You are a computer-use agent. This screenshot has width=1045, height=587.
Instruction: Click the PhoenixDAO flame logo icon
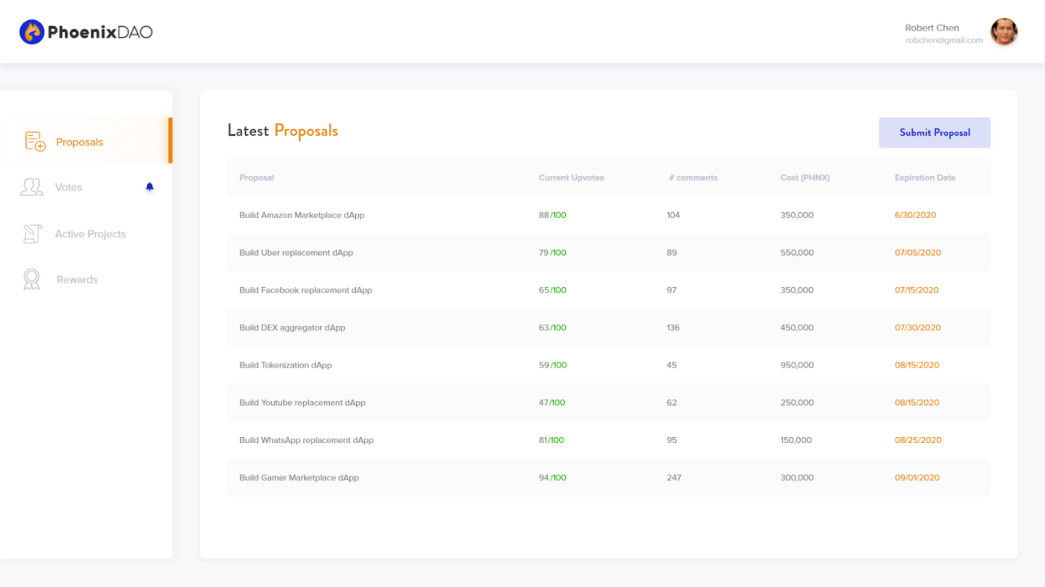pyautogui.click(x=31, y=32)
